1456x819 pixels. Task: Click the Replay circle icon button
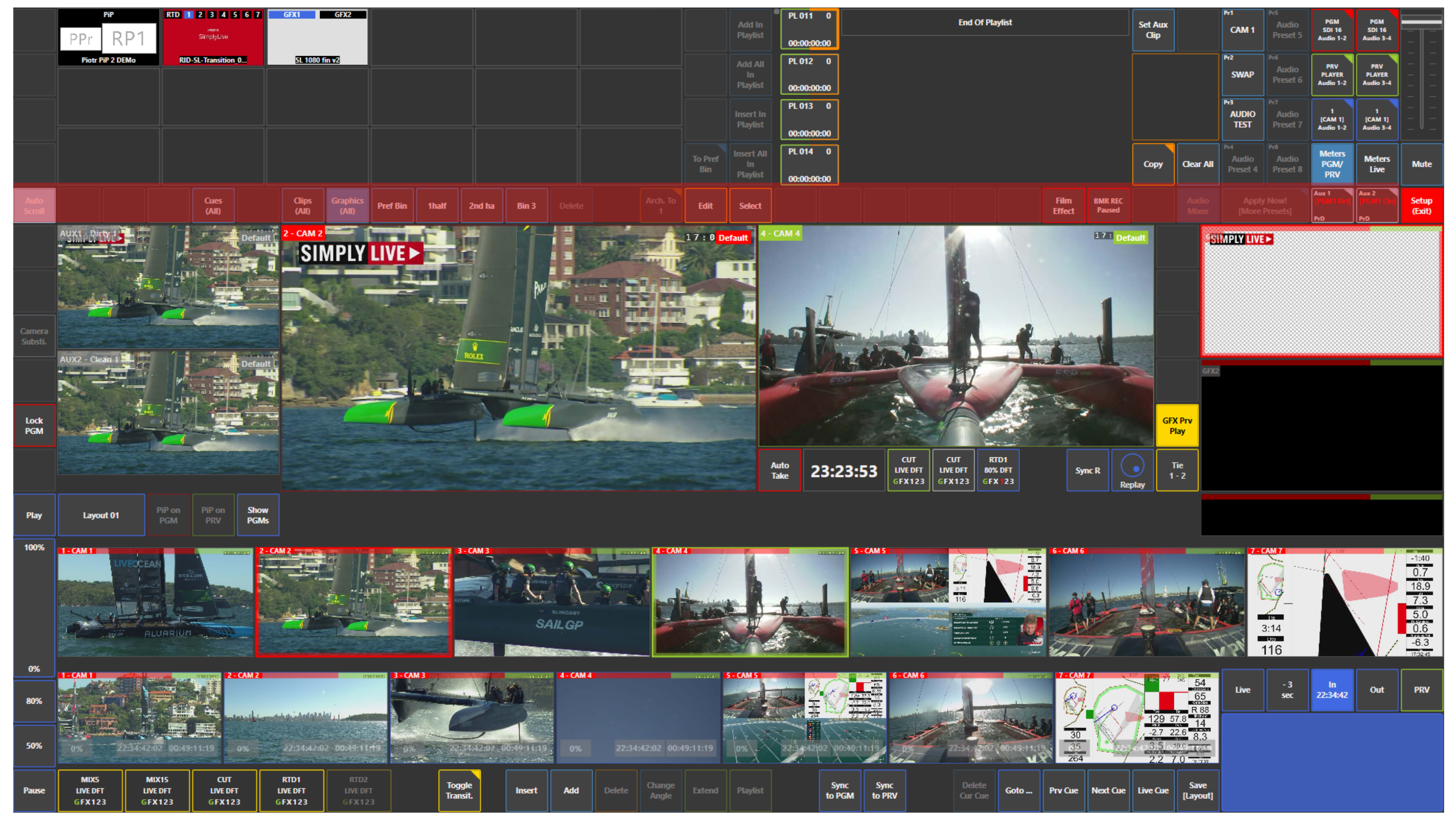point(1132,470)
